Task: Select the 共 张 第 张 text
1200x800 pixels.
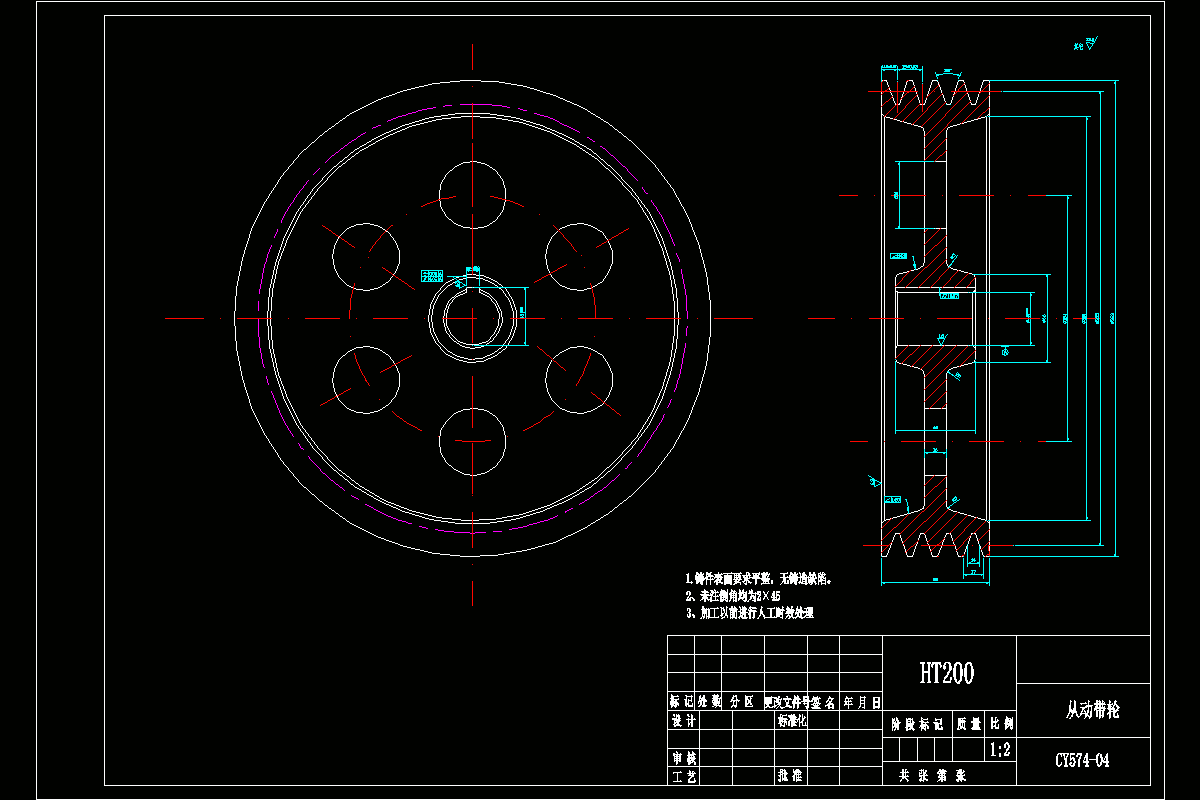Action: (931, 775)
